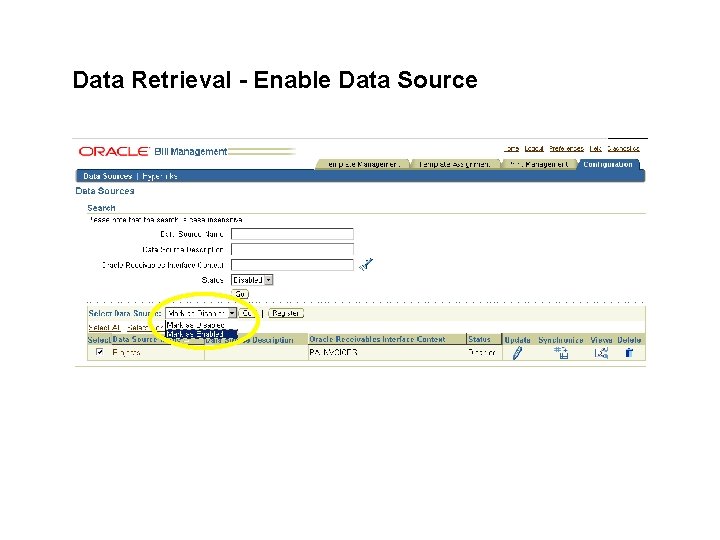Choose Mark as Enabled from the dropdown list
The image size is (720, 540).
point(201,334)
